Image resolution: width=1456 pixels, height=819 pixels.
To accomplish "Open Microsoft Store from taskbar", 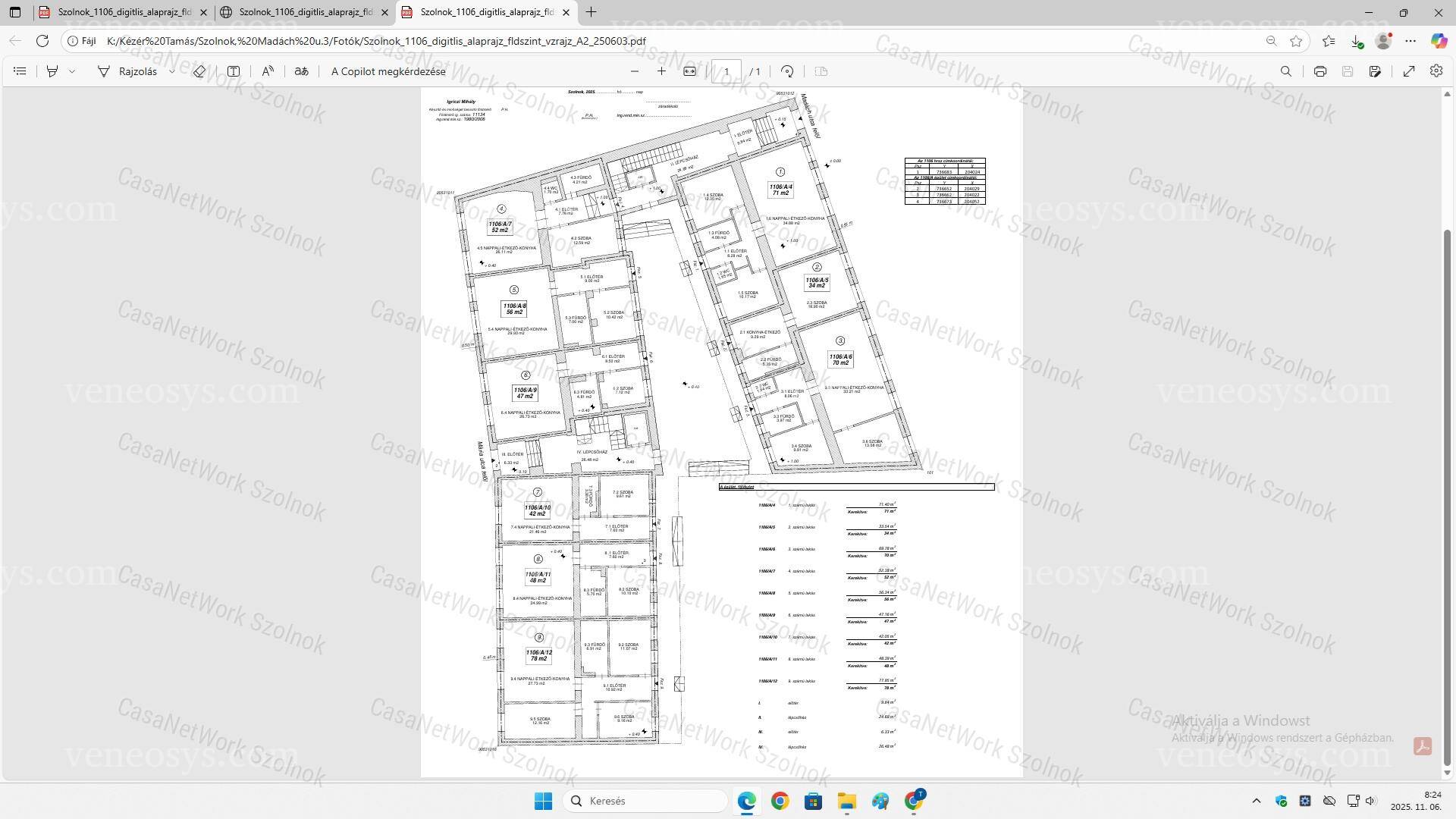I will [x=814, y=801].
